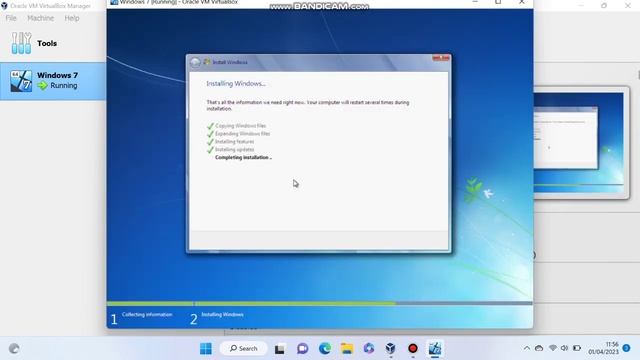The width and height of the screenshot is (640, 360).
Task: Open the File menu in VirtualBox Manager
Action: (11, 18)
